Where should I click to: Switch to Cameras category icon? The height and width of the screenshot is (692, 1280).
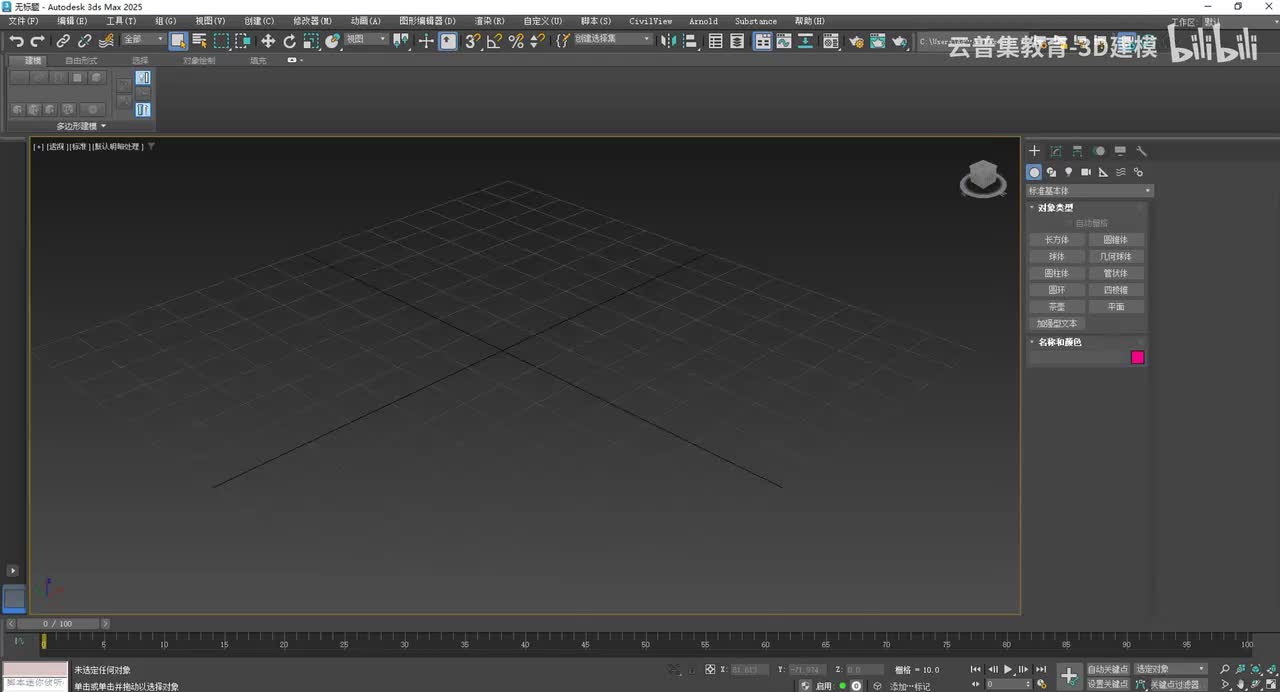[x=1085, y=172]
